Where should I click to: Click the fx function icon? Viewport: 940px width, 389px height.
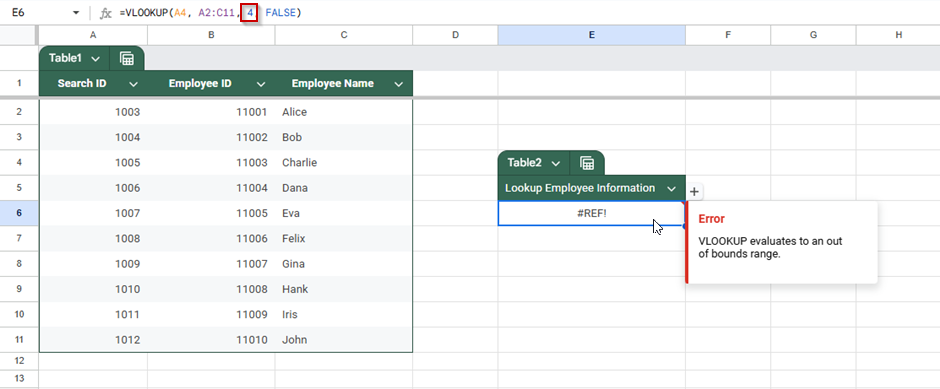(x=106, y=13)
